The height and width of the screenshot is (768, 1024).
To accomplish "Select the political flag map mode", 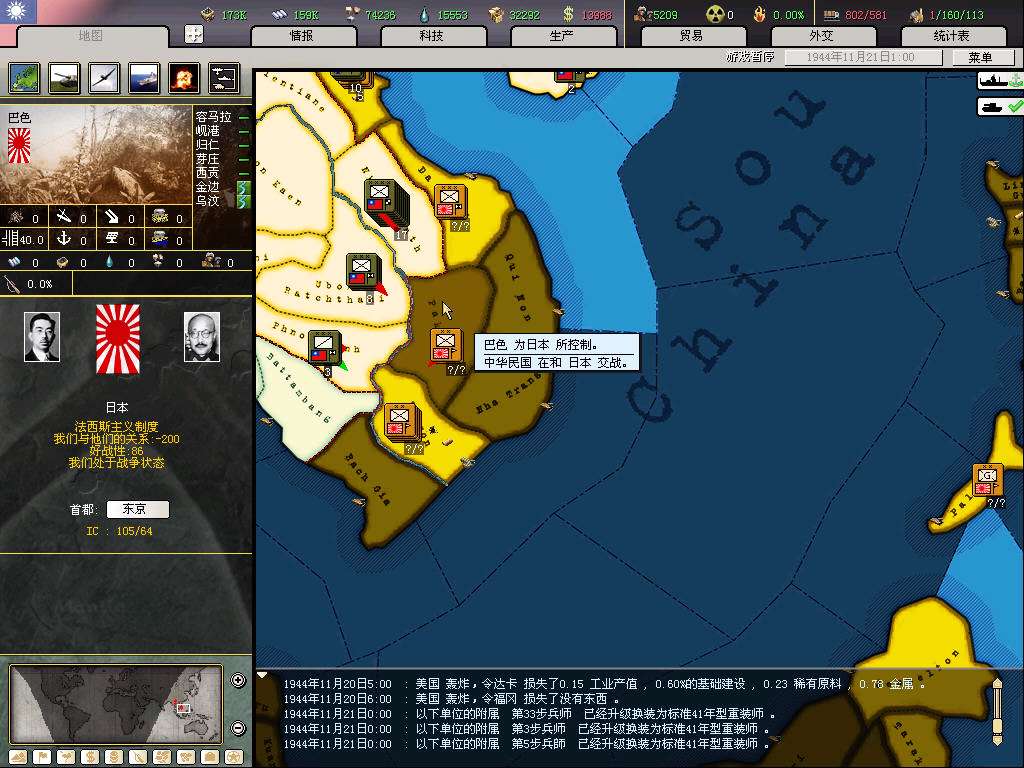I will [x=42, y=758].
